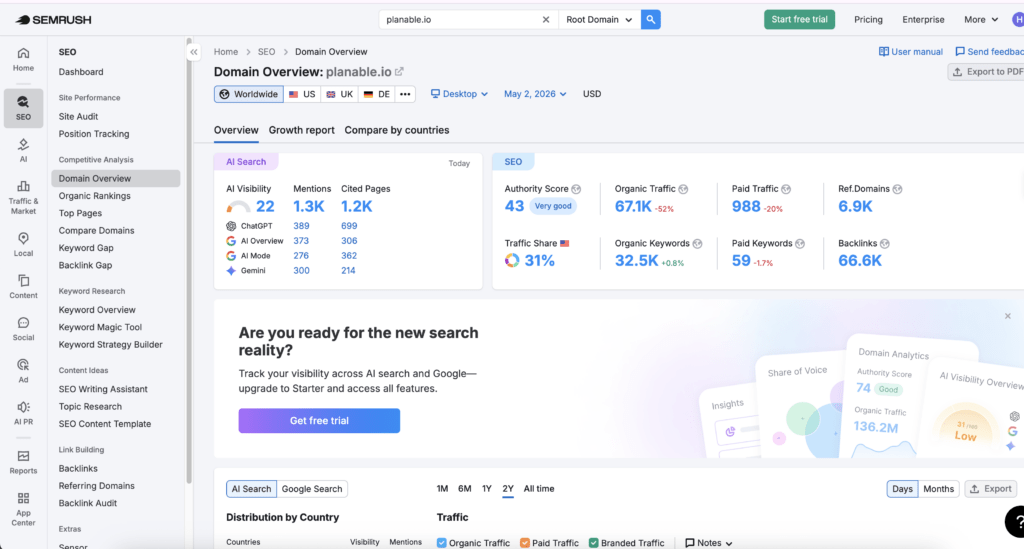Image resolution: width=1024 pixels, height=549 pixels.
Task: Select the All time range
Action: pyautogui.click(x=539, y=489)
